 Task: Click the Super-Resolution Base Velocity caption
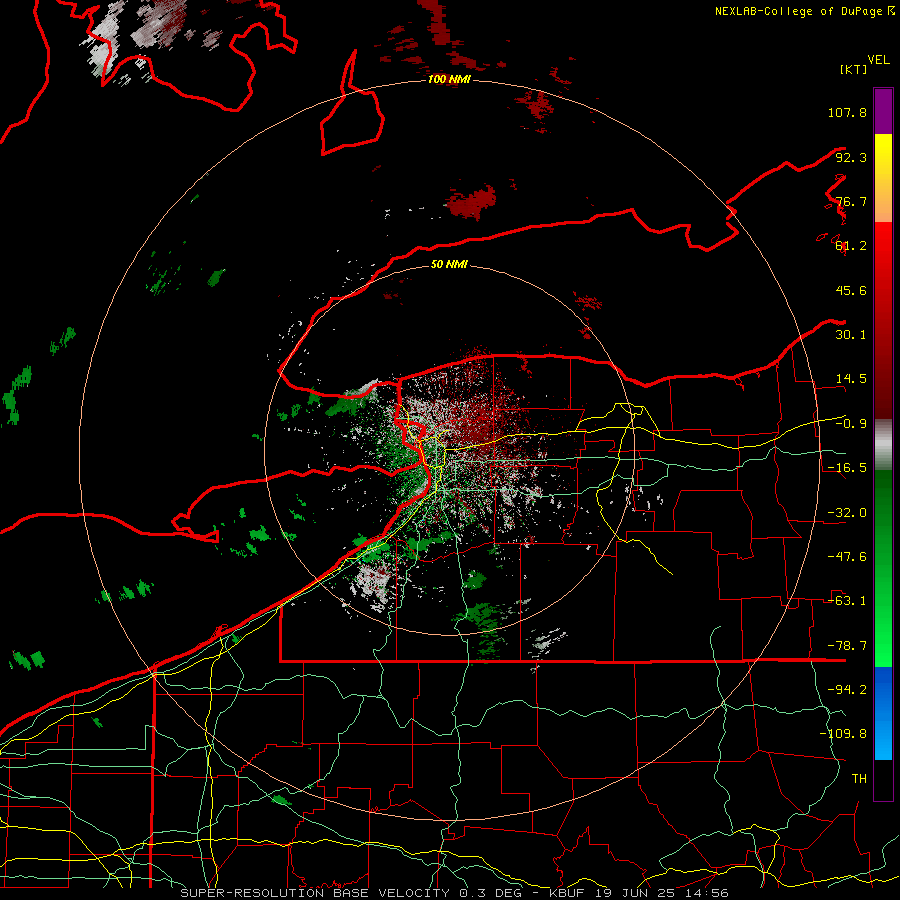pyautogui.click(x=454, y=893)
